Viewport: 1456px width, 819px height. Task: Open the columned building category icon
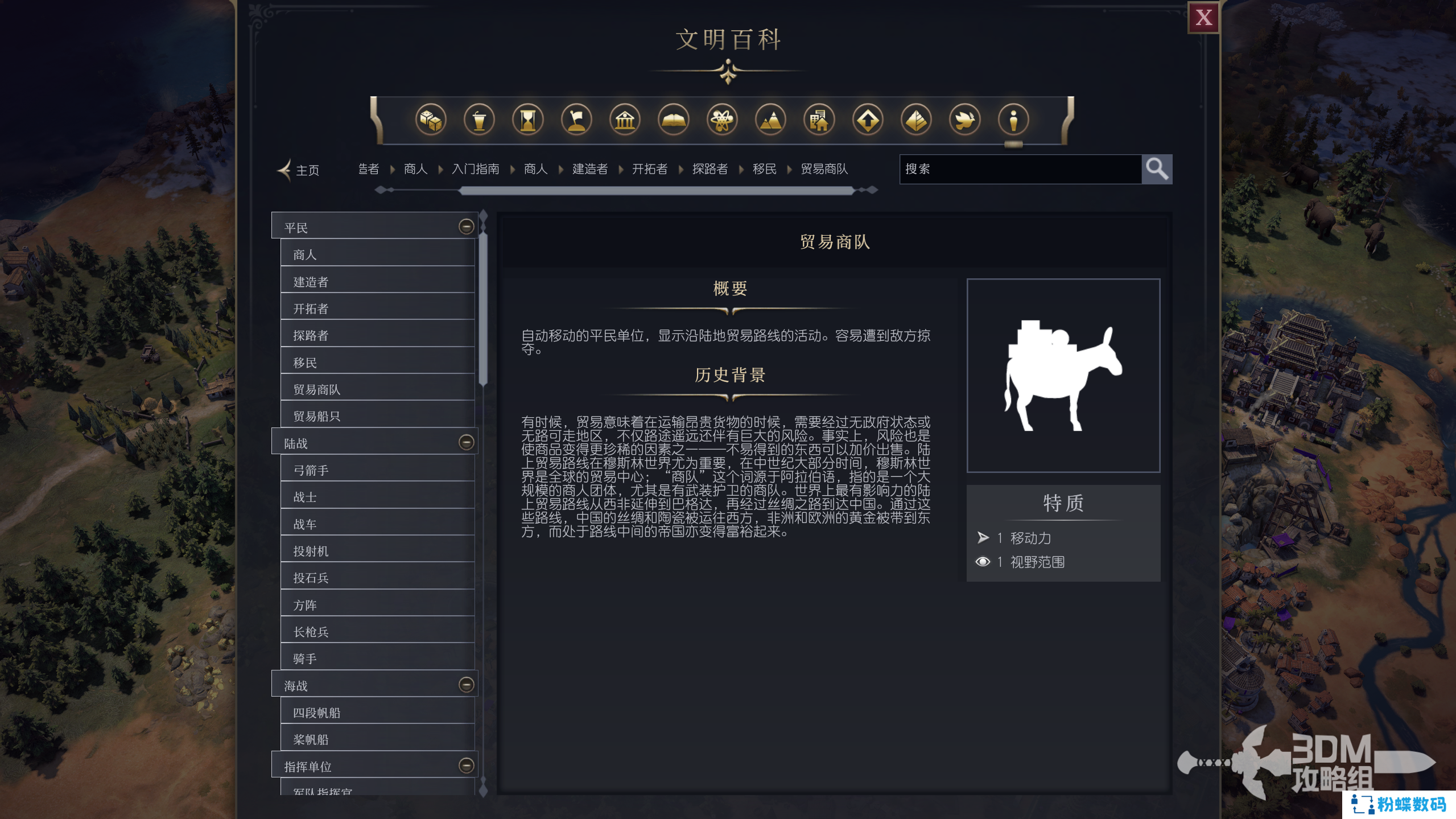click(625, 120)
